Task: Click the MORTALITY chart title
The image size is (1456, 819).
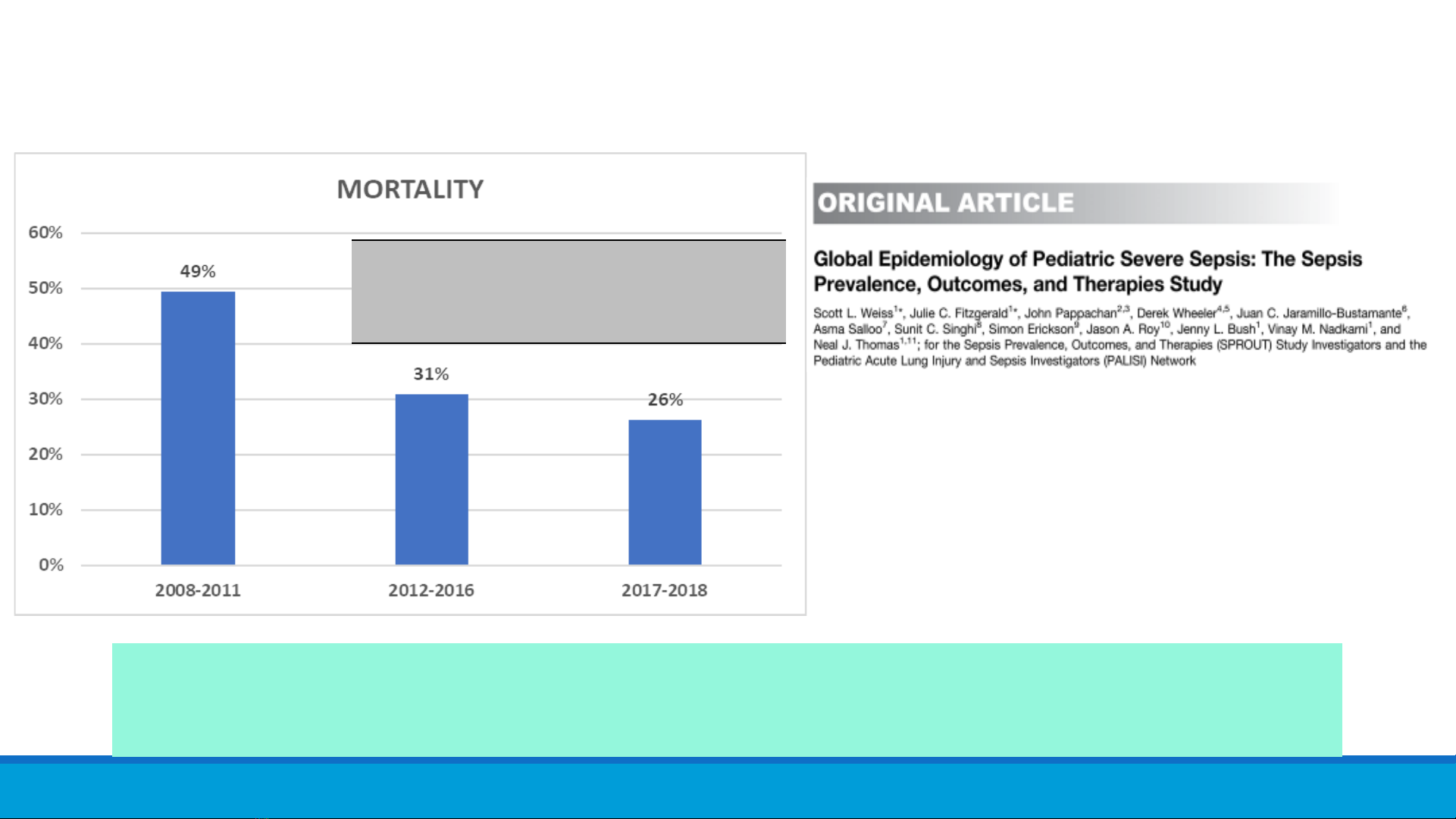Action: point(410,189)
